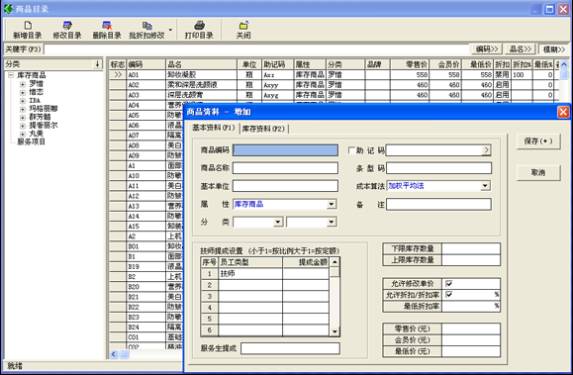573x375 pixels.
Task: Click the 模糊>> filter button
Action: [554, 49]
